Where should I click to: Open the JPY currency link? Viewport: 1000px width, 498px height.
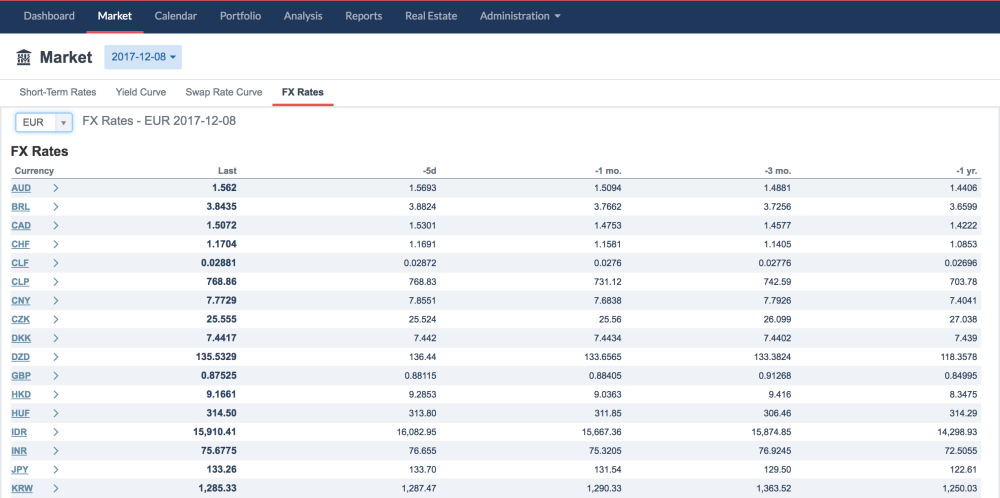click(20, 470)
